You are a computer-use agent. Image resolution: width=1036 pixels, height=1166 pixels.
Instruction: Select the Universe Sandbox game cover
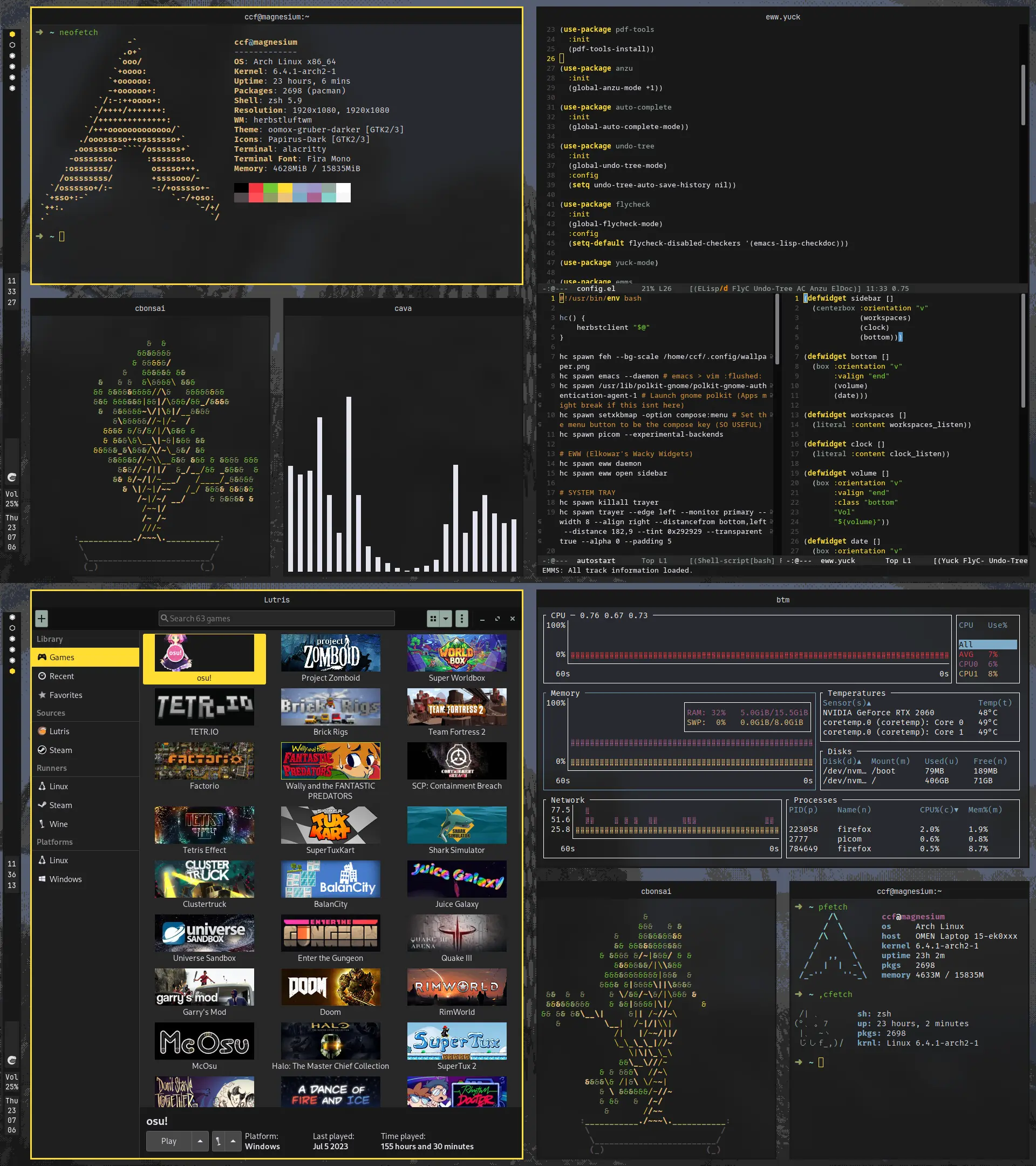(204, 933)
